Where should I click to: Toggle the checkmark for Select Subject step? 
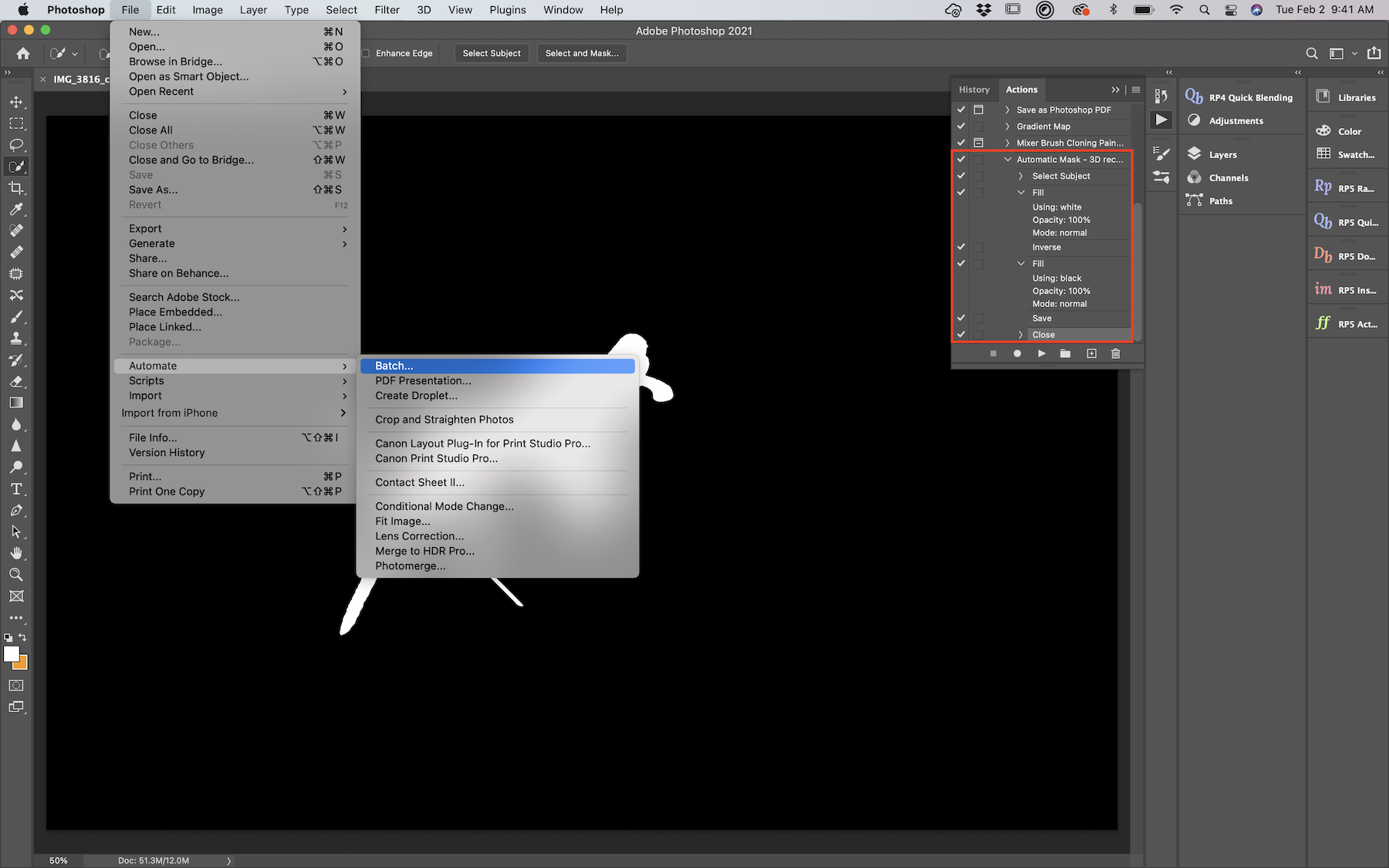pyautogui.click(x=961, y=176)
